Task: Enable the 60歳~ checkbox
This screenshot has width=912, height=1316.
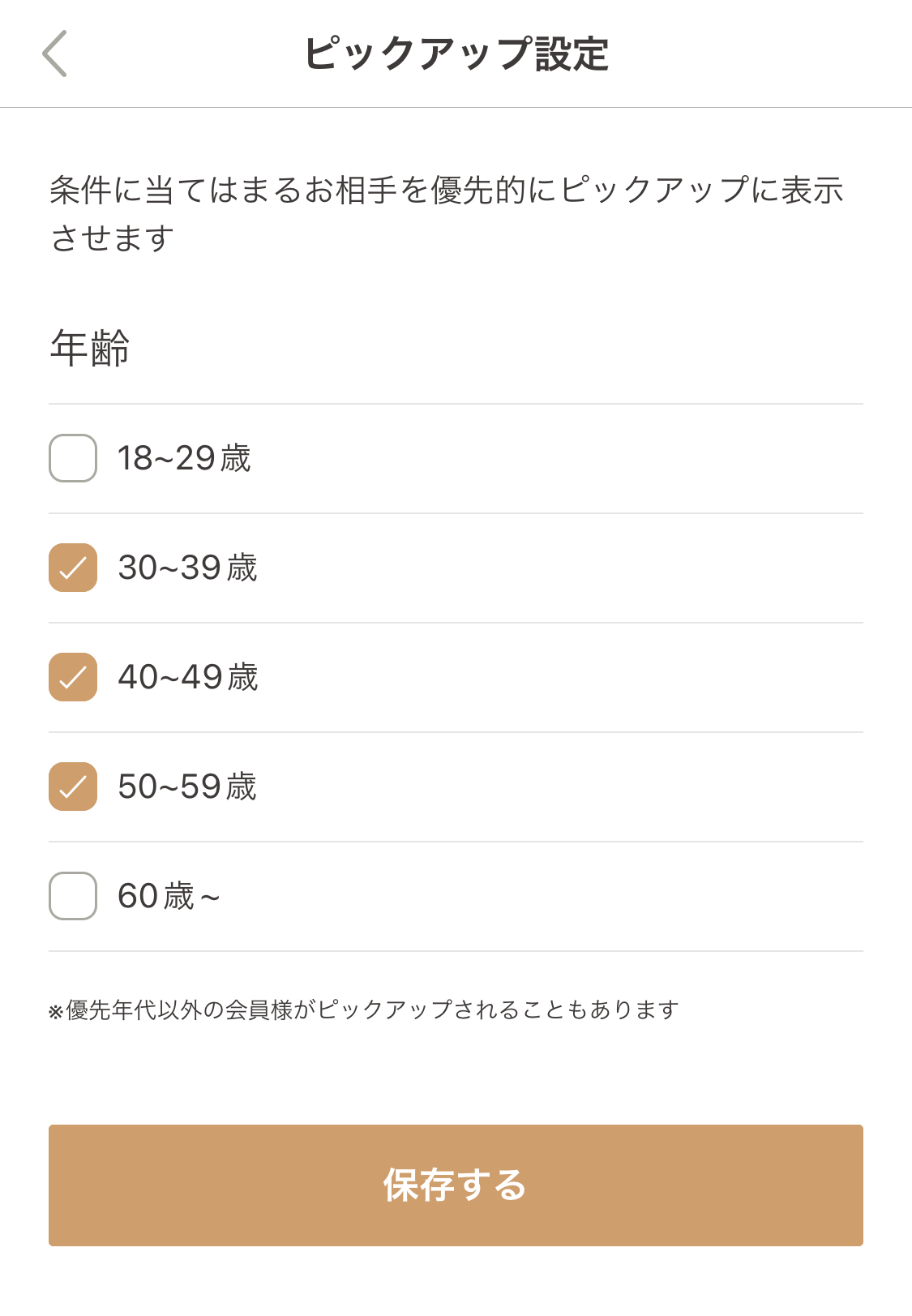Action: coord(73,896)
